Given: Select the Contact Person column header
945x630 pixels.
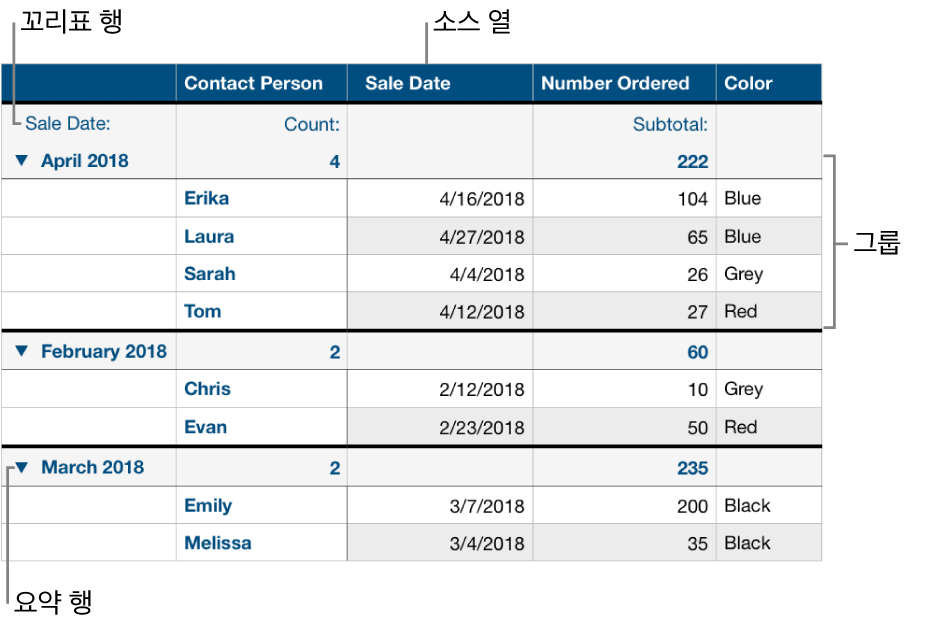Looking at the screenshot, I should click(x=254, y=84).
